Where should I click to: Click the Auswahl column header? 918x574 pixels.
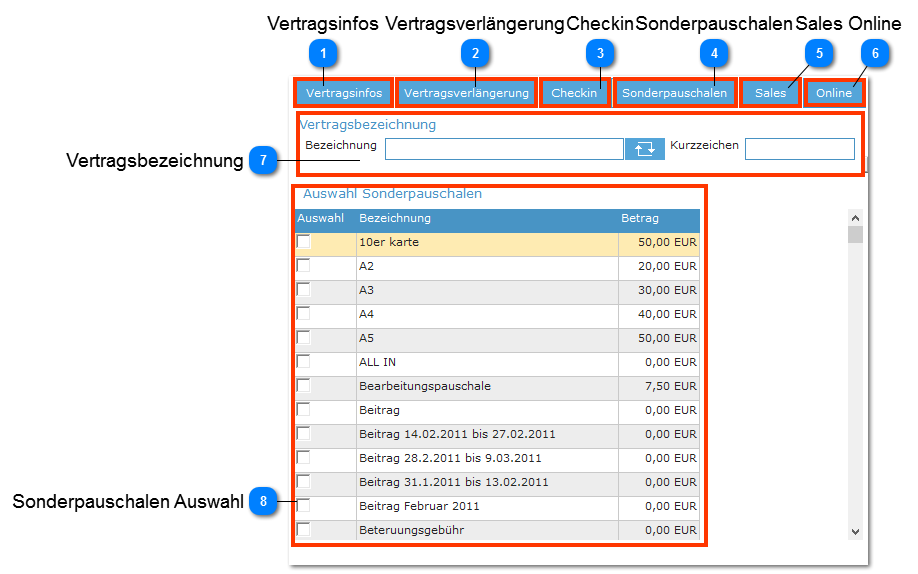coord(320,218)
